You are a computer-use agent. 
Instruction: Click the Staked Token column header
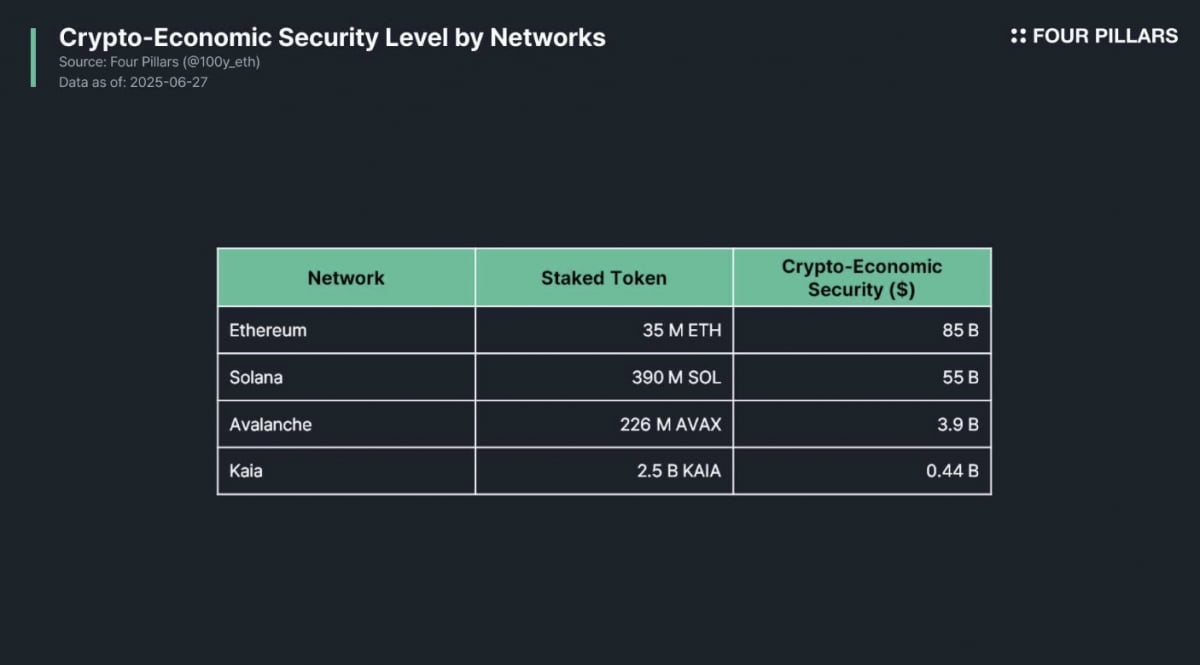(x=604, y=278)
